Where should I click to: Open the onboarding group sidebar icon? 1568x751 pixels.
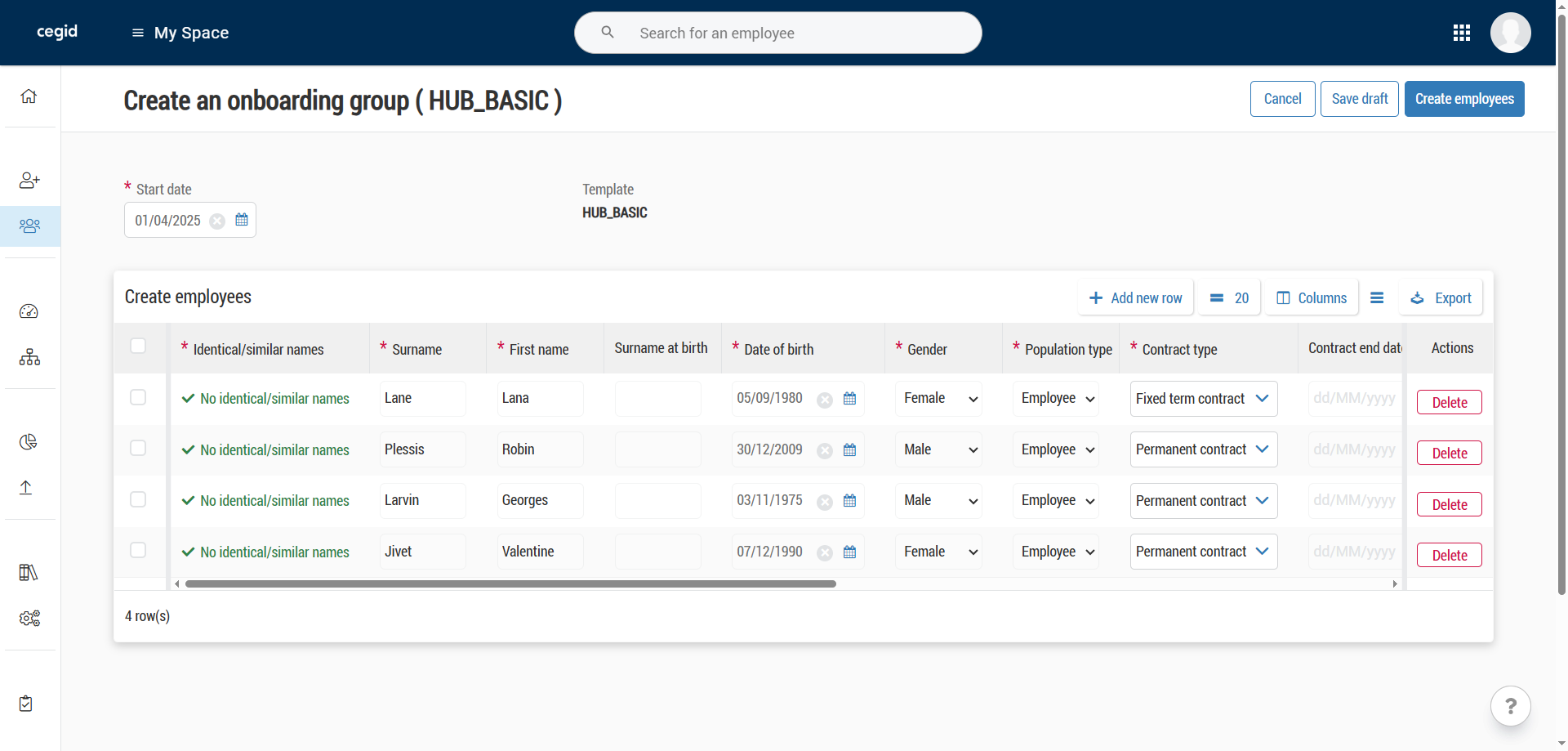coord(29,226)
